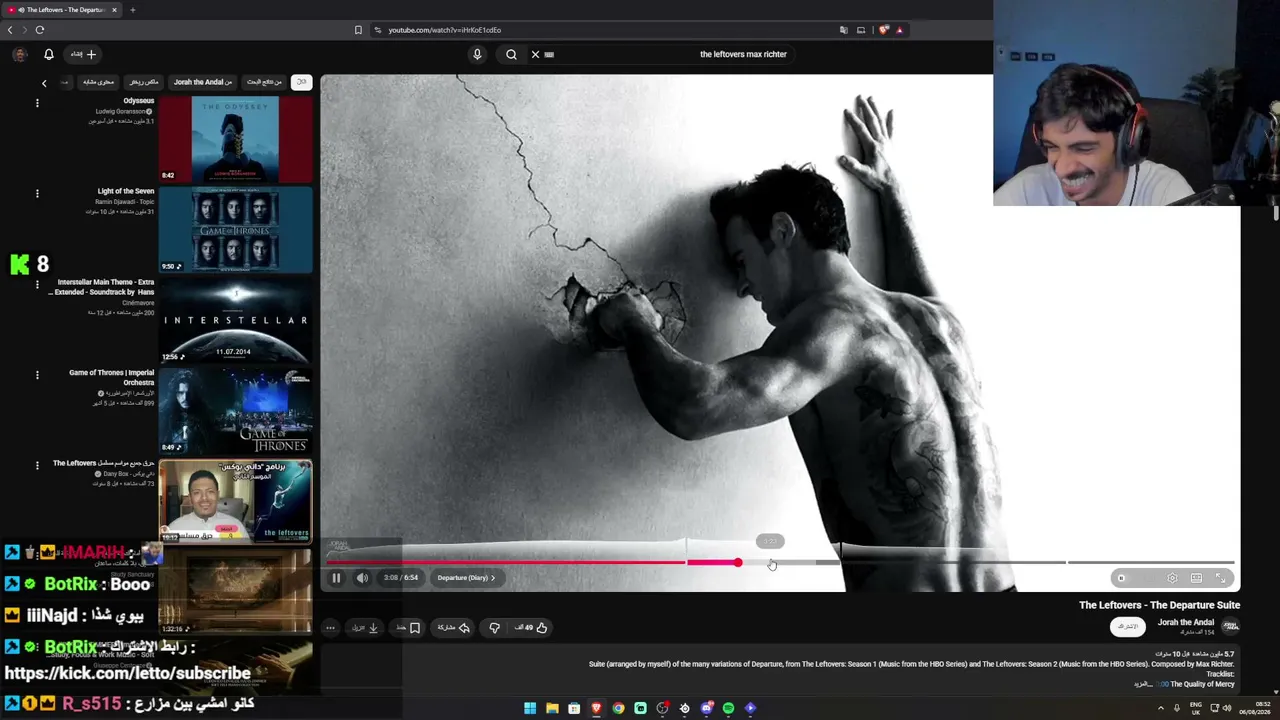Open more video actions (three dots)
Image resolution: width=1280 pixels, height=720 pixels.
(330, 628)
